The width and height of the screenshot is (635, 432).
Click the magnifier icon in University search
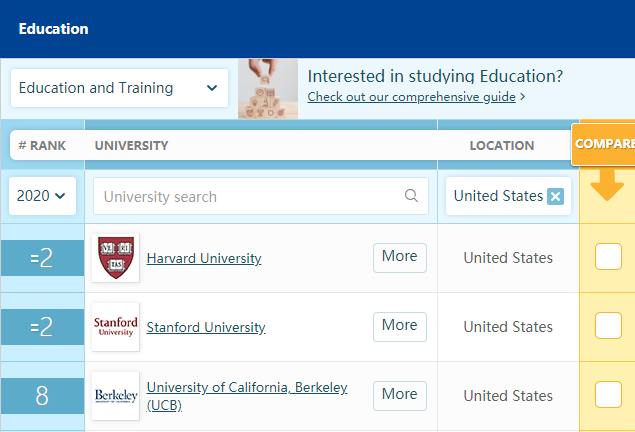pos(411,196)
